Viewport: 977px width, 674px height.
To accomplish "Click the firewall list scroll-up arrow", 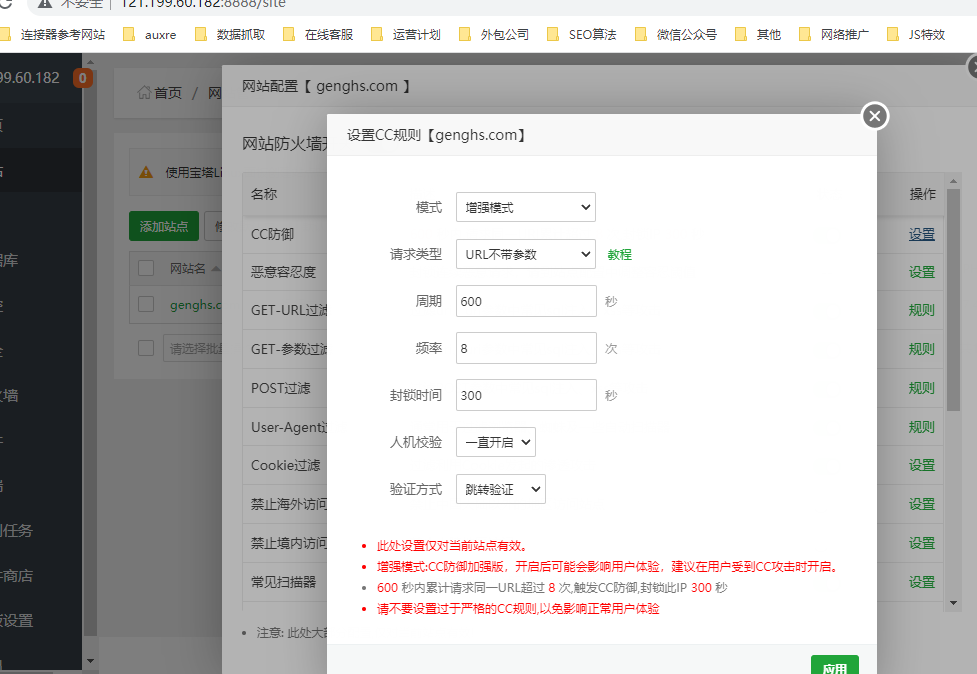I will pyautogui.click(x=953, y=181).
